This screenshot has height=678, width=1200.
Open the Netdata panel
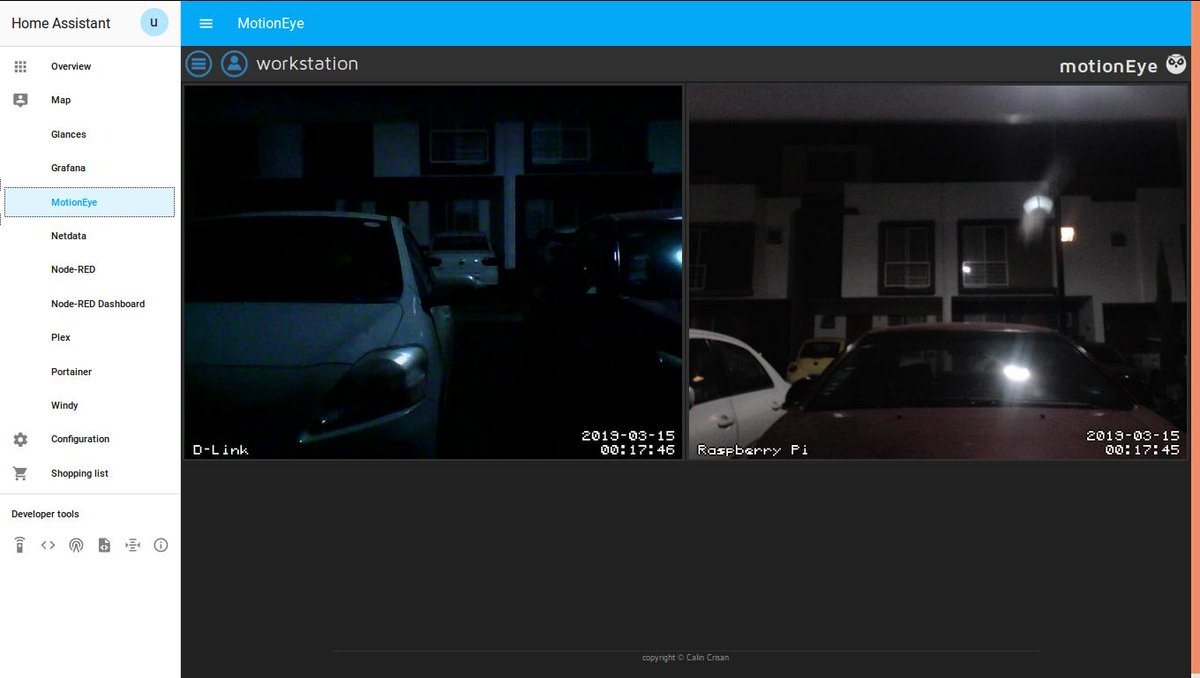(x=90, y=236)
